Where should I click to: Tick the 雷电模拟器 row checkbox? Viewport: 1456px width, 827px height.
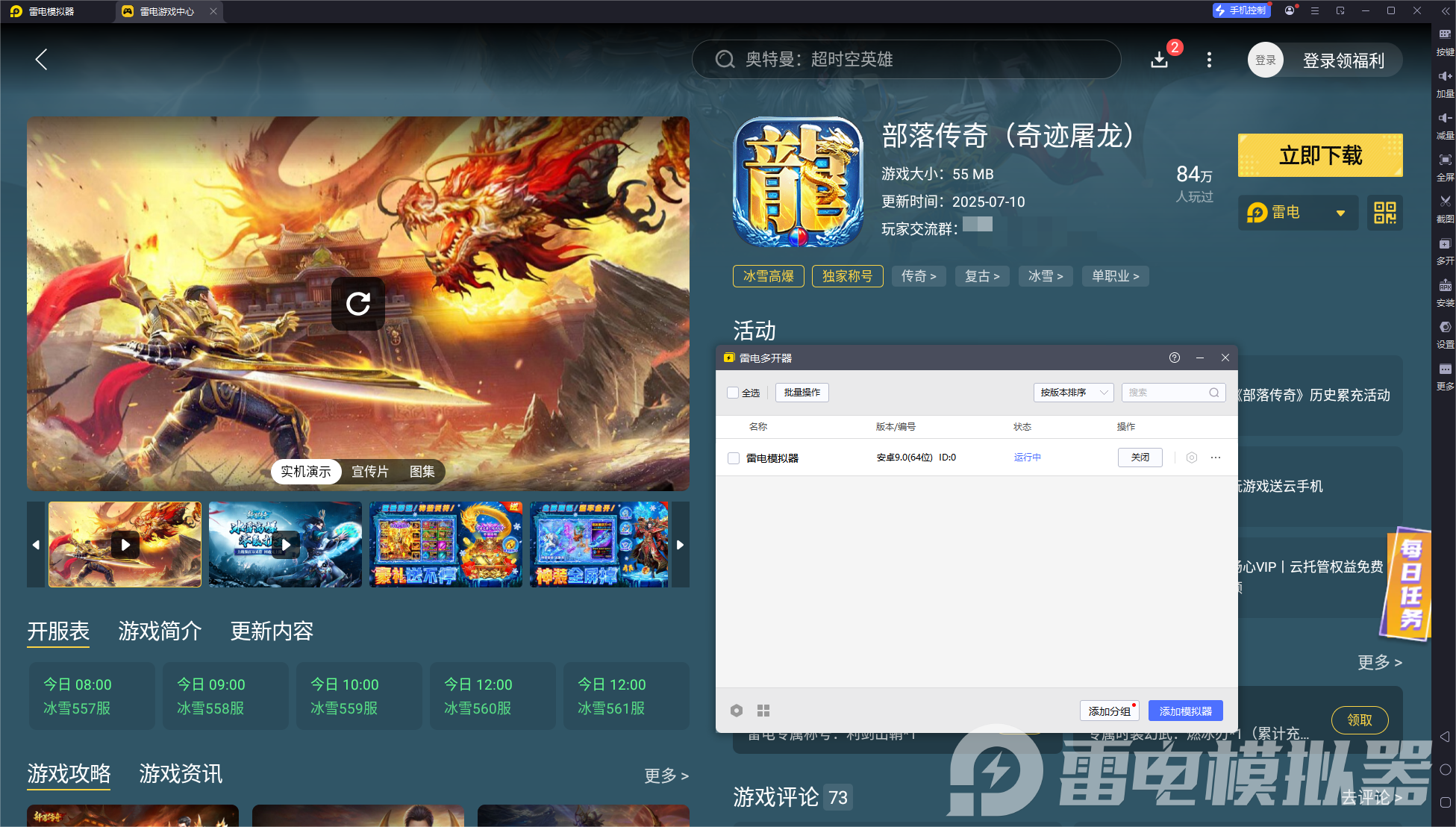click(734, 458)
